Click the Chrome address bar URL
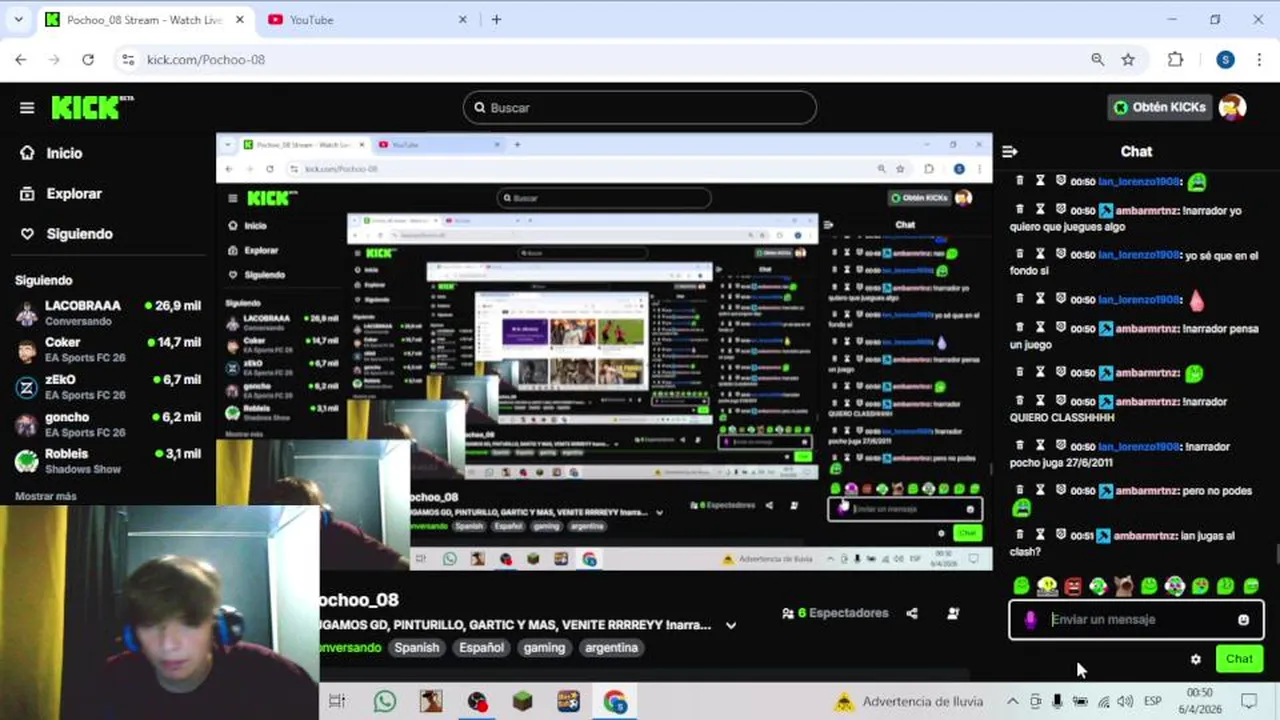 click(x=206, y=60)
